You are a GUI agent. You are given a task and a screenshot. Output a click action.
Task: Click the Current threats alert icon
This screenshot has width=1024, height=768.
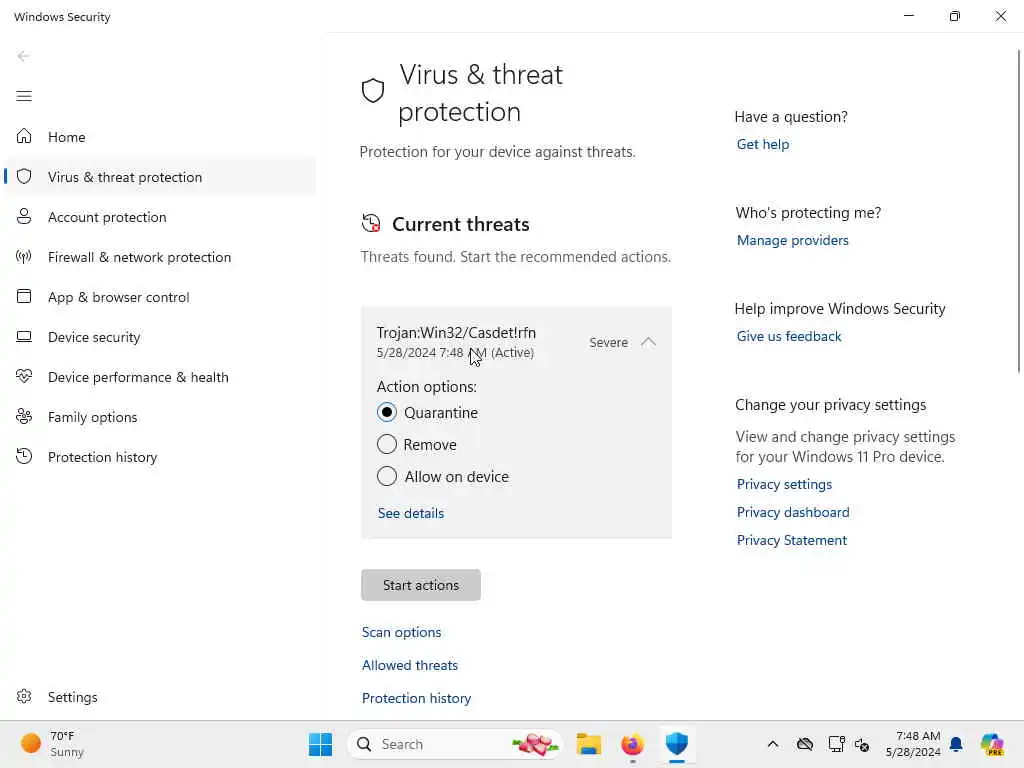point(371,223)
